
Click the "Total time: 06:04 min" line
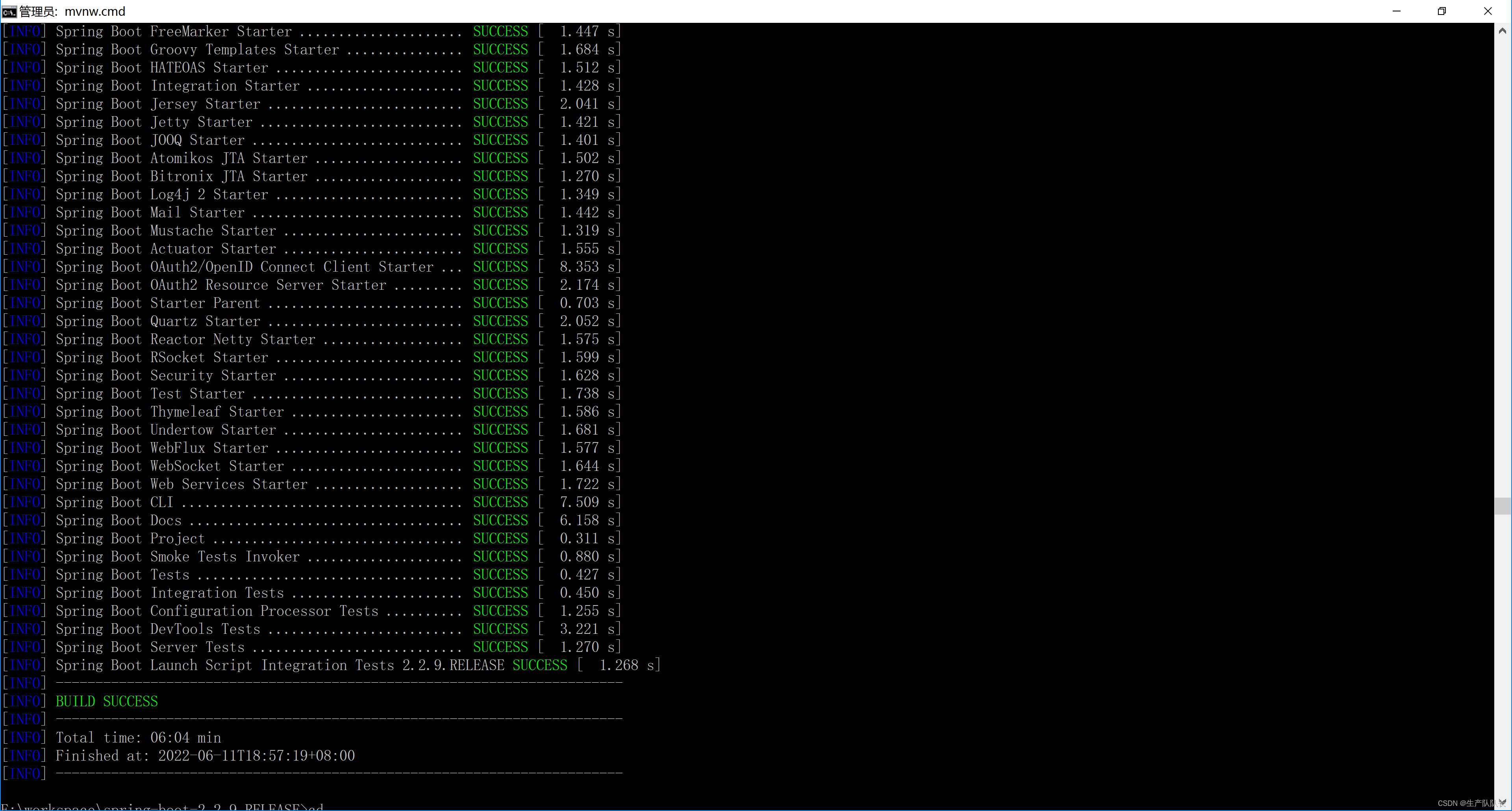tap(139, 738)
